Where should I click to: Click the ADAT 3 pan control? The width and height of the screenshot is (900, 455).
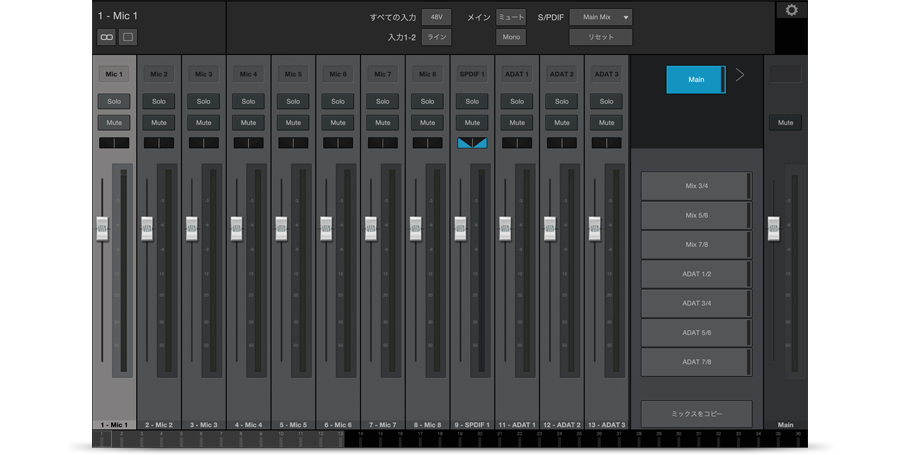click(606, 143)
